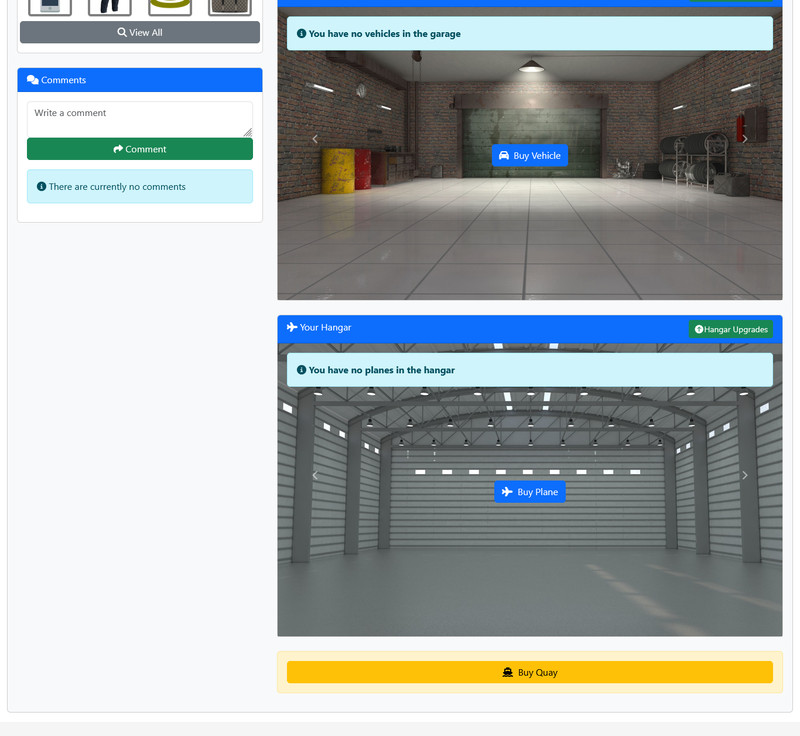Submit with the green Comment button
This screenshot has height=736, width=800.
pyautogui.click(x=140, y=149)
